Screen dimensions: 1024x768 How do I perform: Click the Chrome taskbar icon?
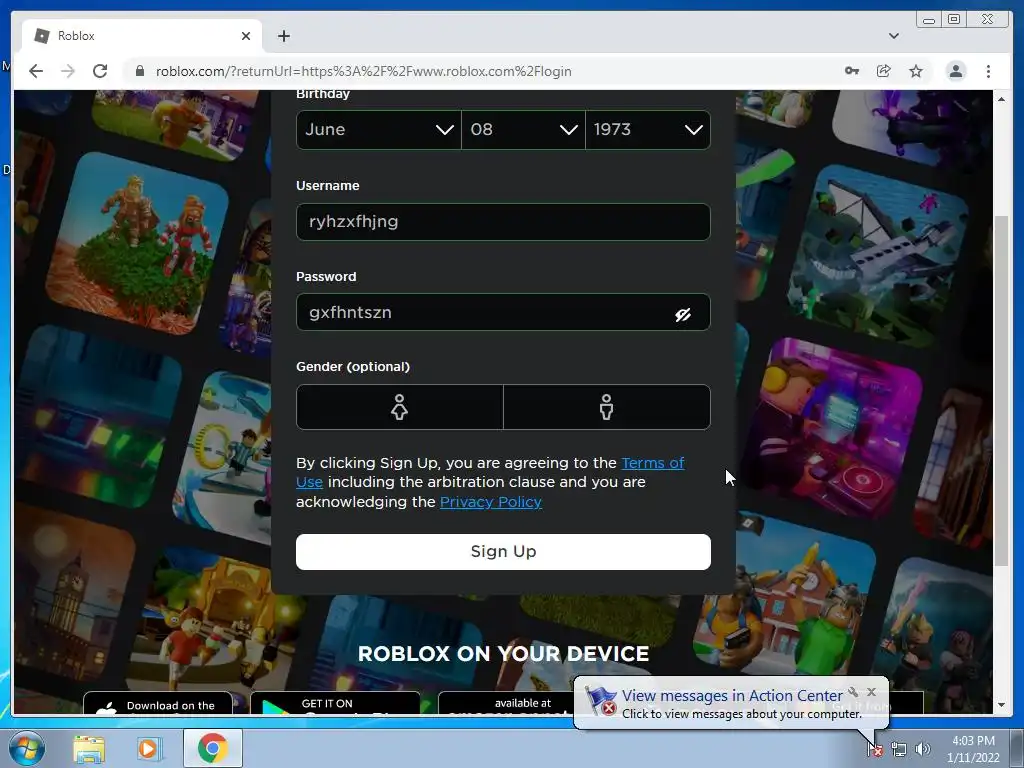pos(212,748)
